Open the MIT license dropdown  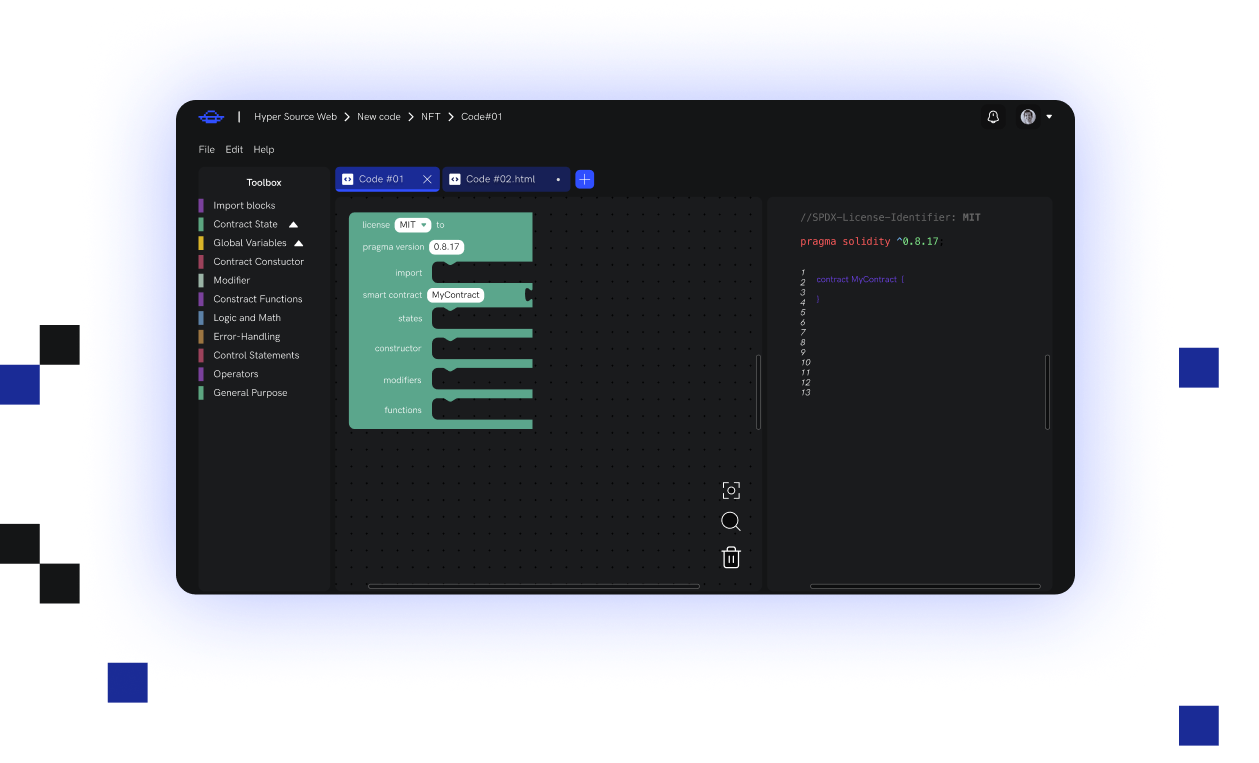[412, 225]
